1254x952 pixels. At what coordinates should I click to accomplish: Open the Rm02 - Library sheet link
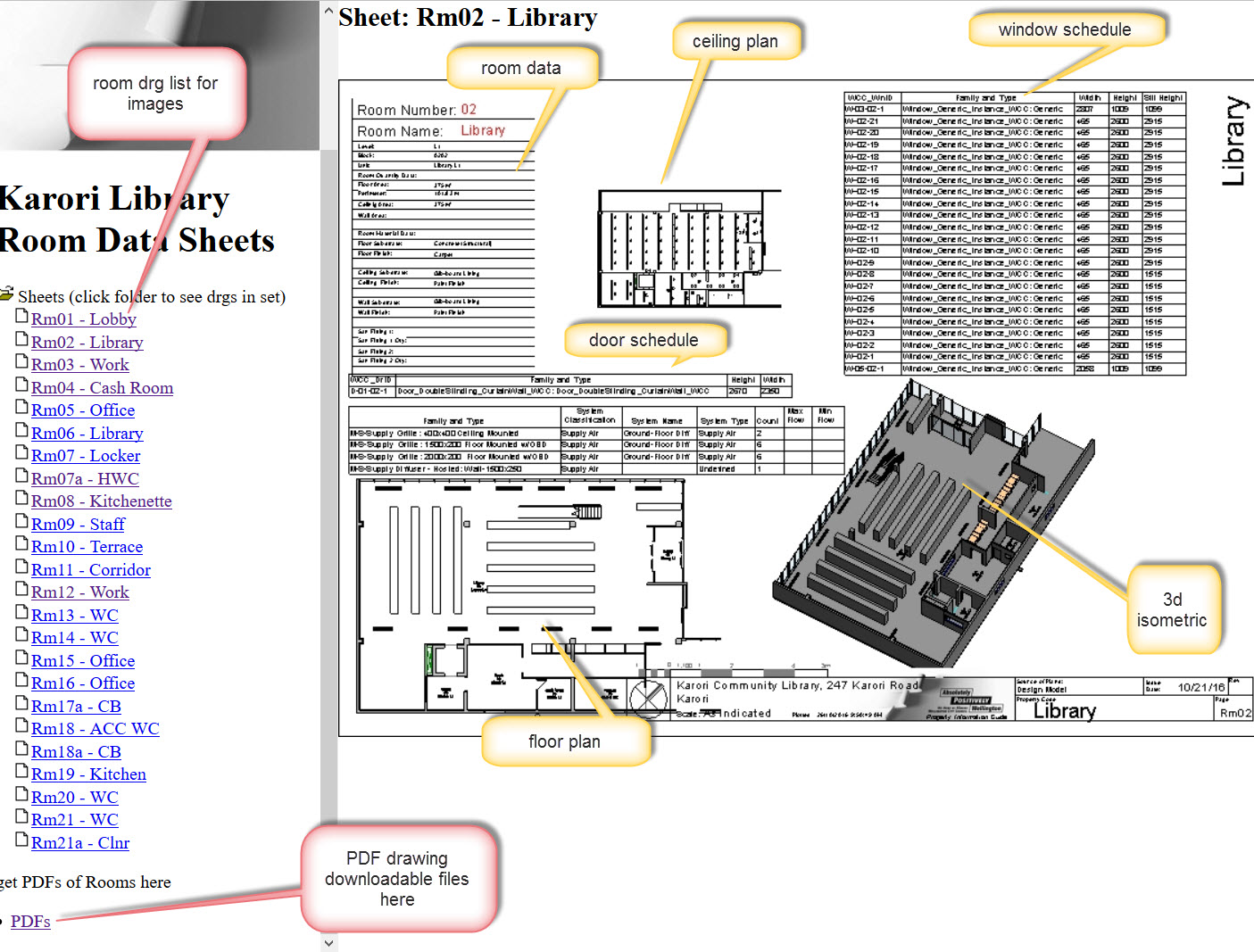[87, 343]
